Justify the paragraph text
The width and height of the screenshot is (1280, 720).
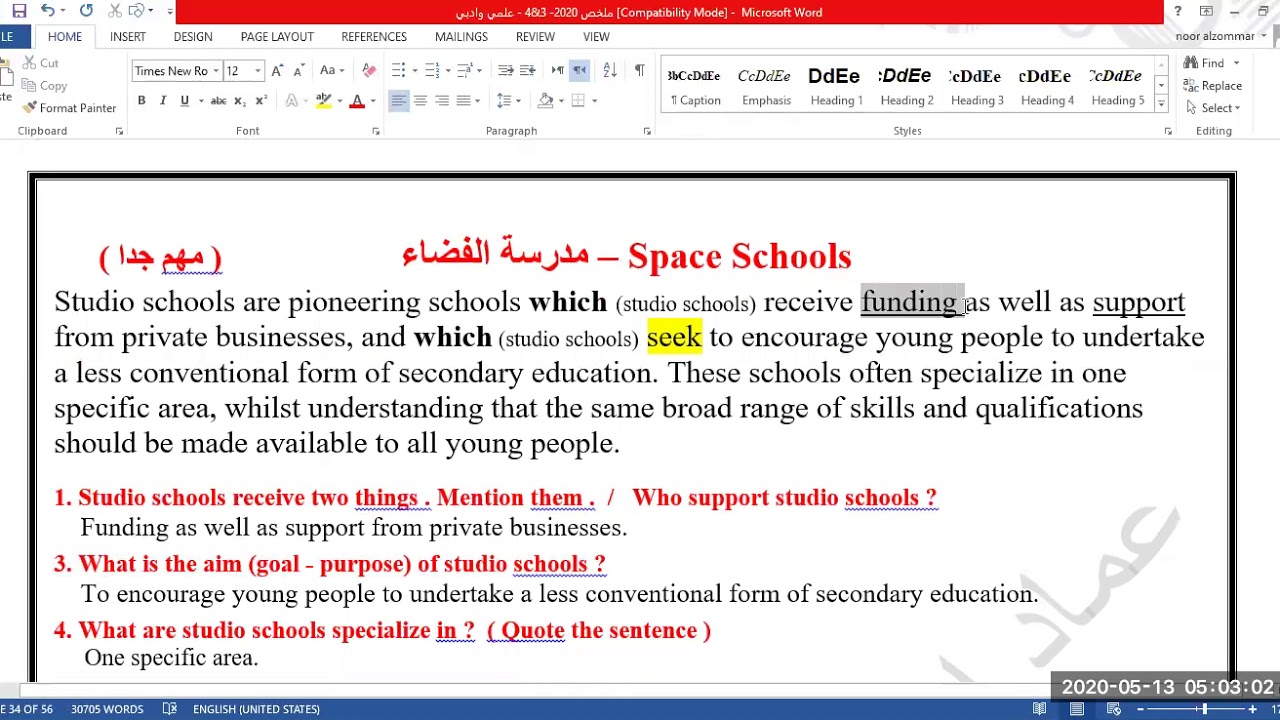[463, 101]
